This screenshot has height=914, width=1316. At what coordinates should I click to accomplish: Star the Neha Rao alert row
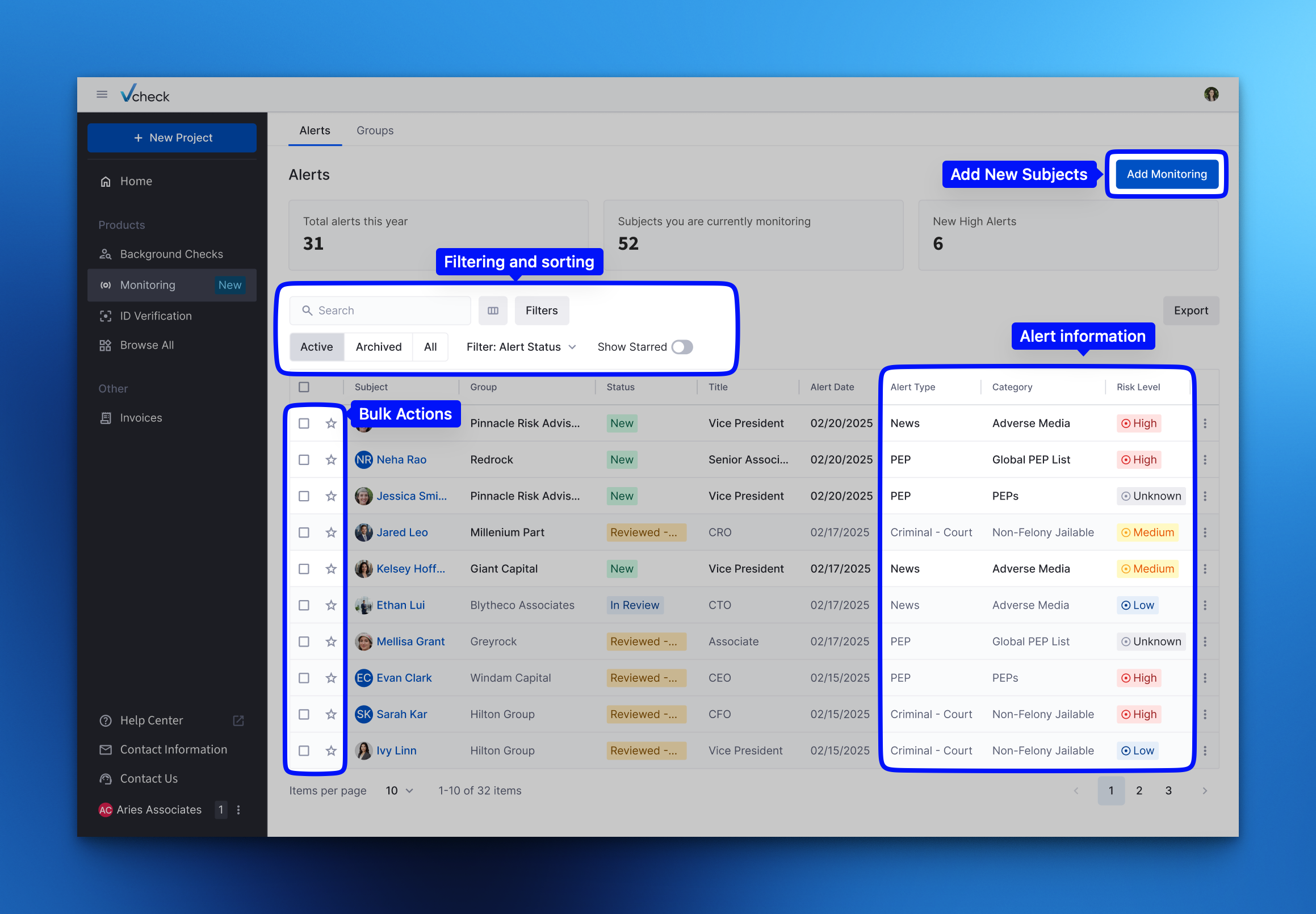(331, 460)
